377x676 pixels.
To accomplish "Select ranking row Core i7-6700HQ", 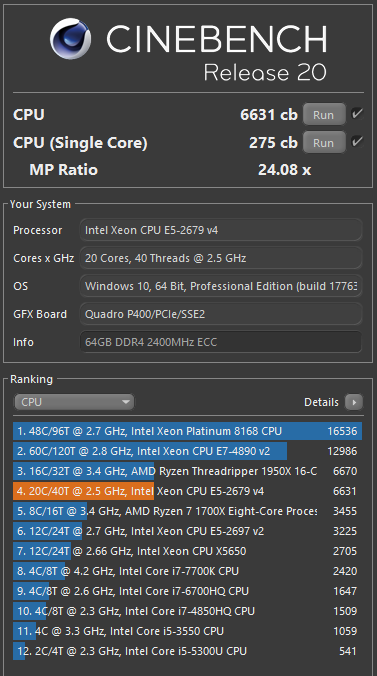I will (187, 591).
